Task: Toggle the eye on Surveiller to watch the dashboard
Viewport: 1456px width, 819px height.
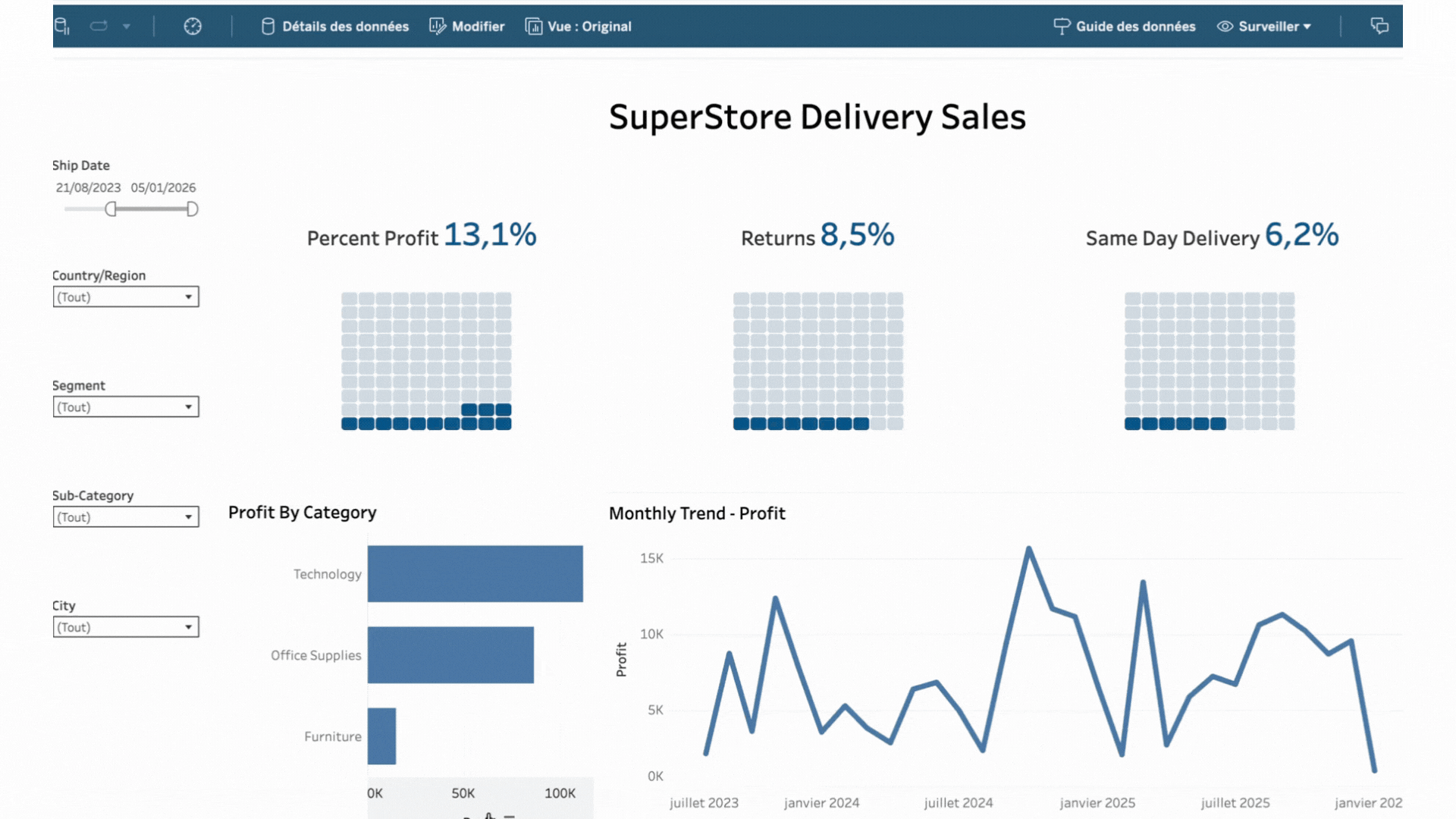Action: (1224, 26)
